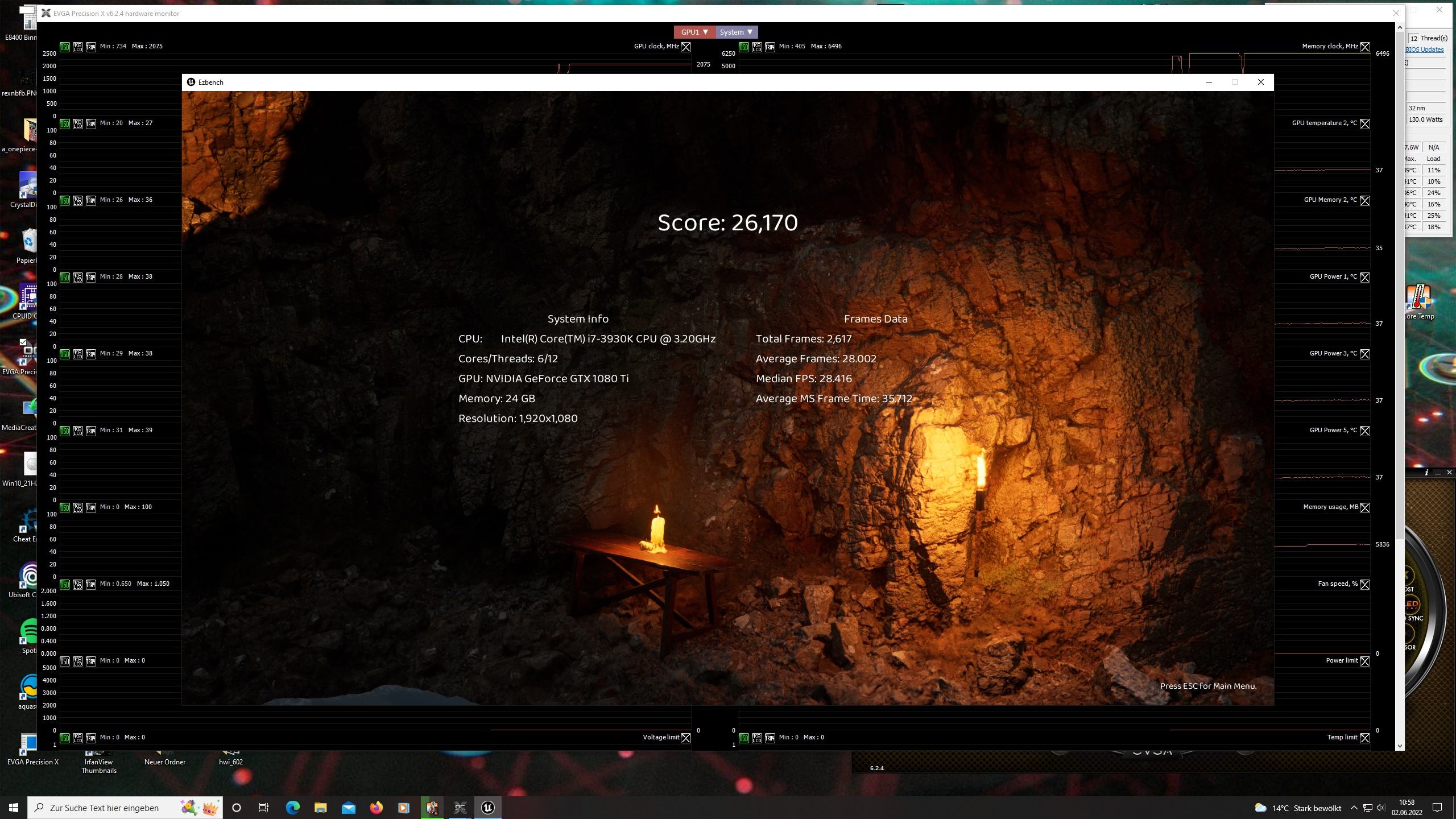Click TRAY icon on Min 31 Max 39 graph
1456x819 pixels.
91,431
